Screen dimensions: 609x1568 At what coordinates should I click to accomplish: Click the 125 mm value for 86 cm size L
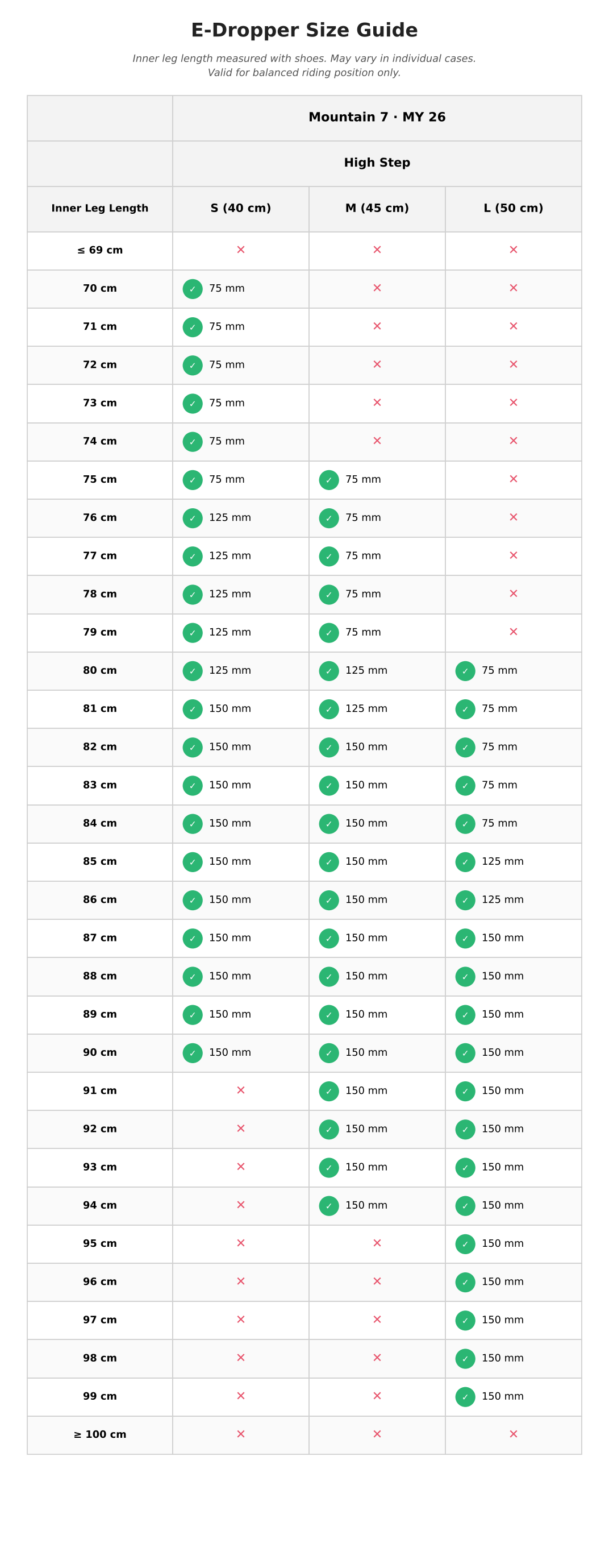point(503,900)
